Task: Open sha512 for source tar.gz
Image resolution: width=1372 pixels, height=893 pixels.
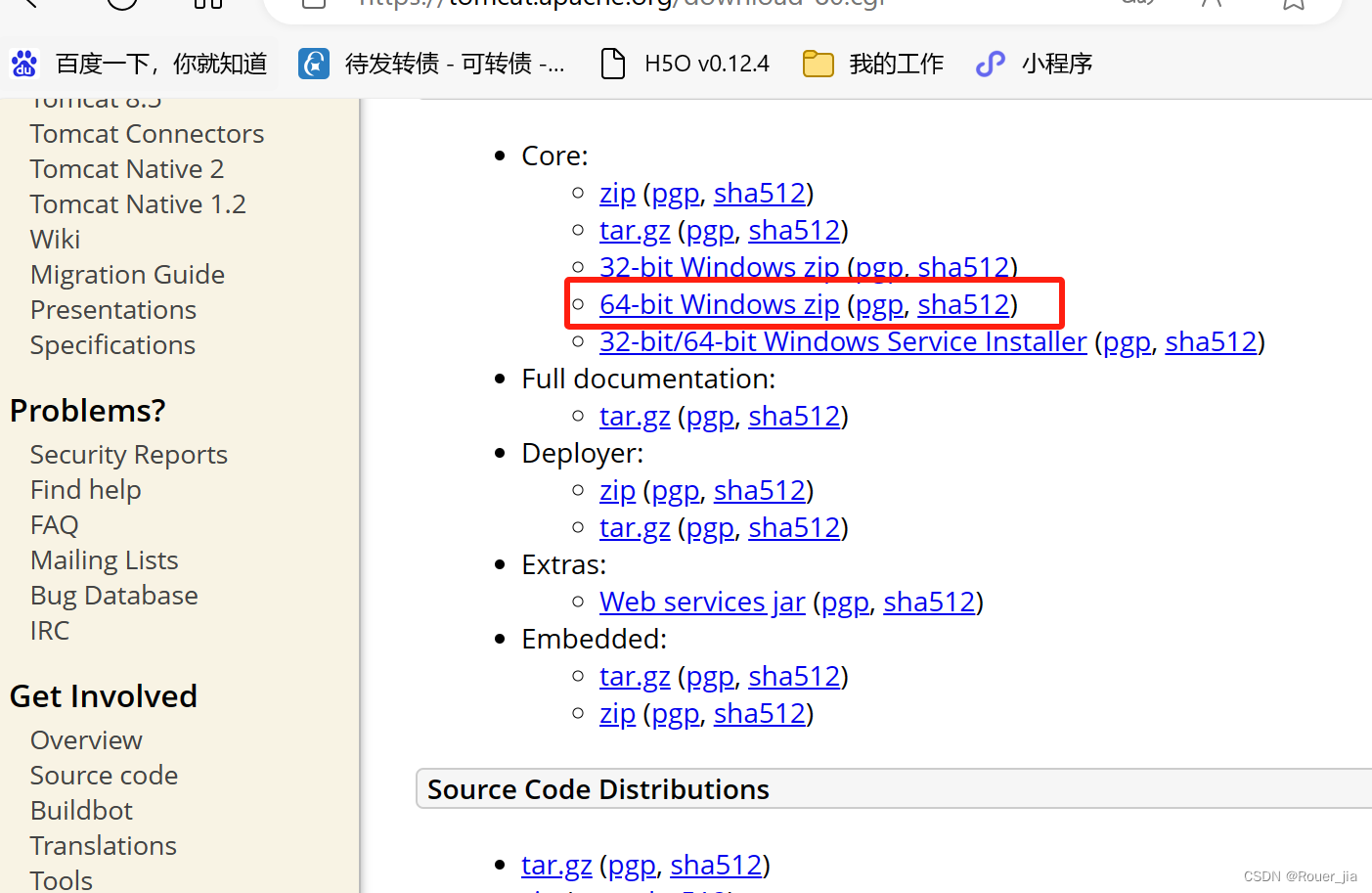Action: (716, 866)
